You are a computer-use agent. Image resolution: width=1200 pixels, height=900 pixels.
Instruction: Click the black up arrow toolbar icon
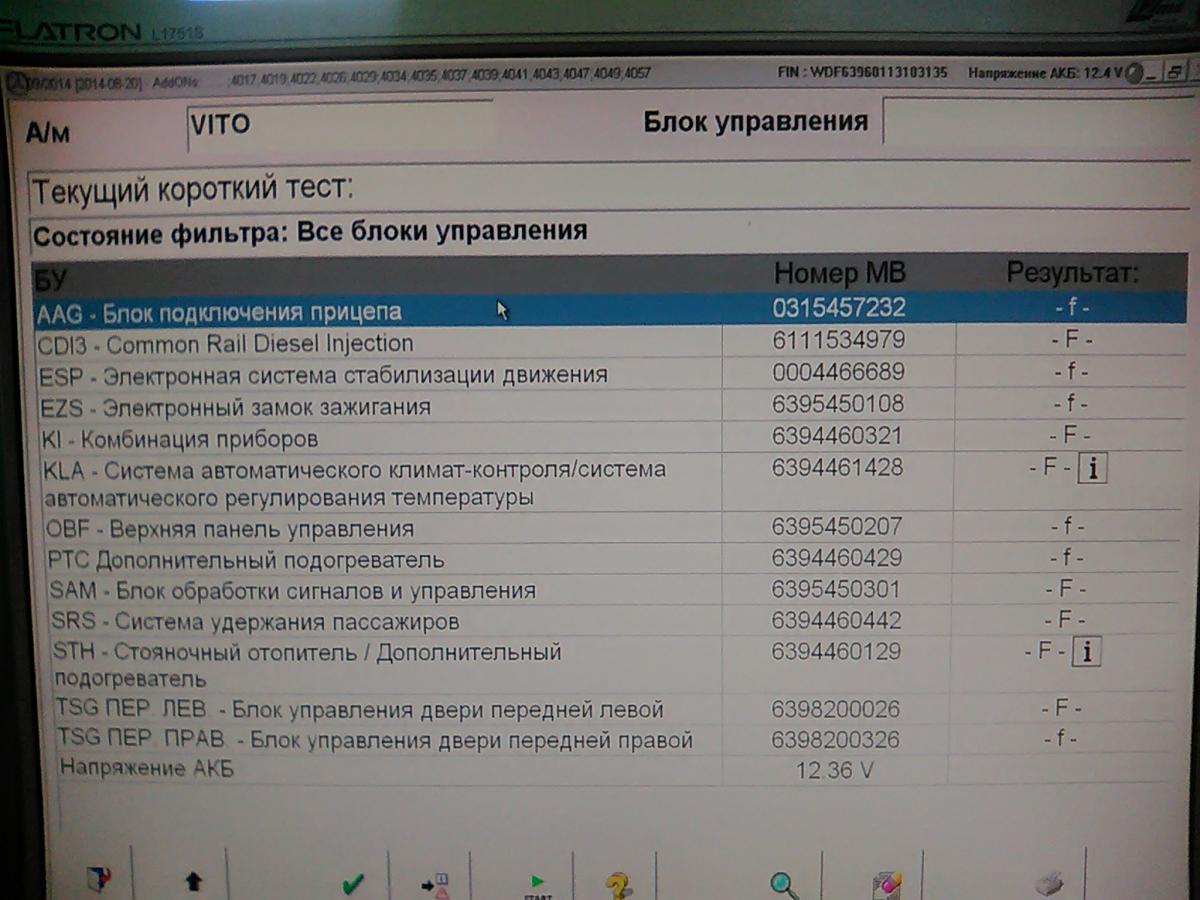coord(193,882)
